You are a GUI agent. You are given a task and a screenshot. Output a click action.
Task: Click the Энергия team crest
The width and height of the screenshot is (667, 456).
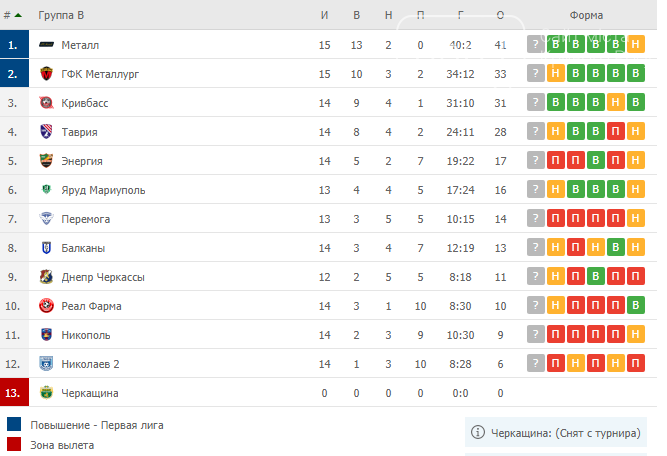46,161
